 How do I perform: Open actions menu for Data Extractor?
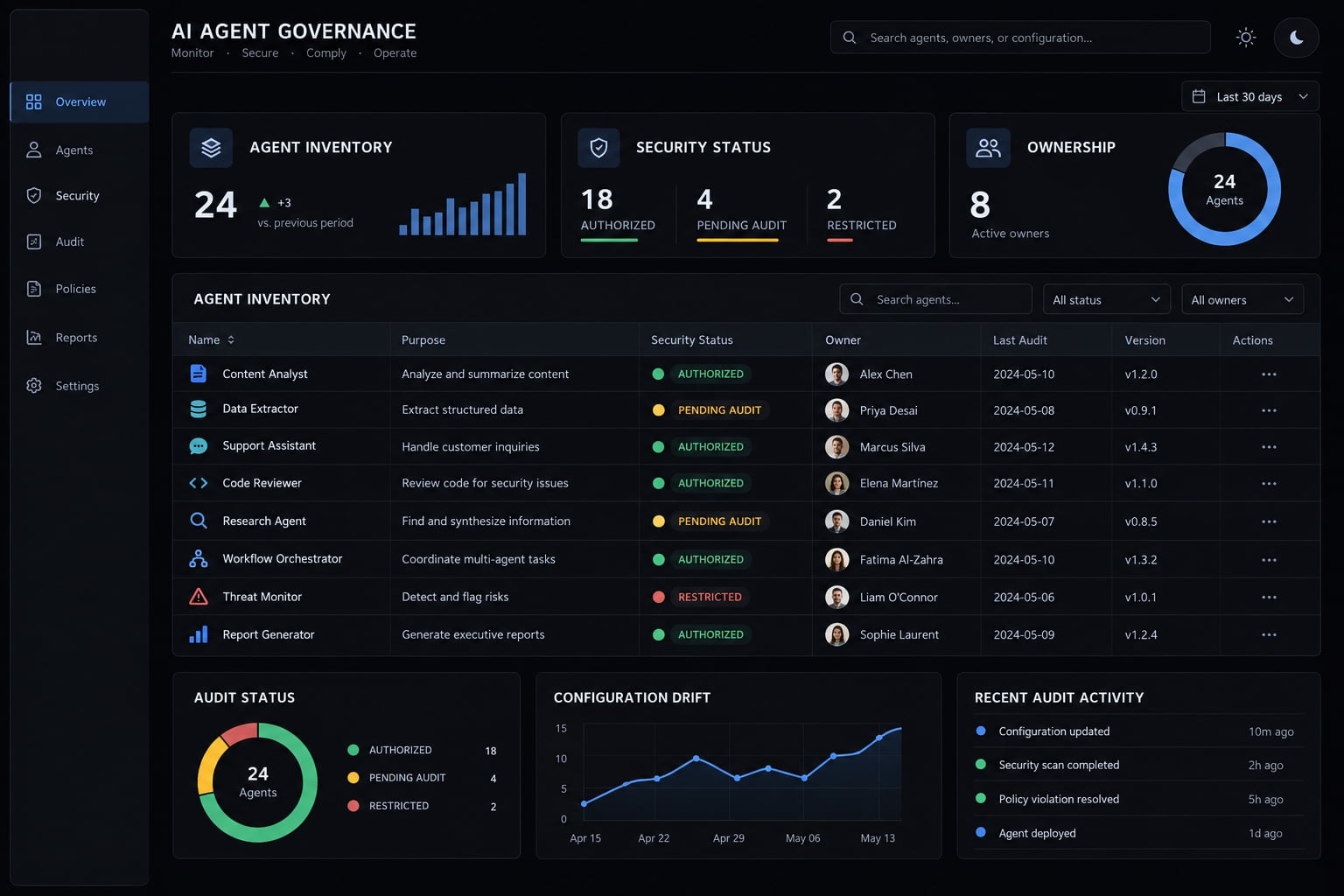[1269, 410]
